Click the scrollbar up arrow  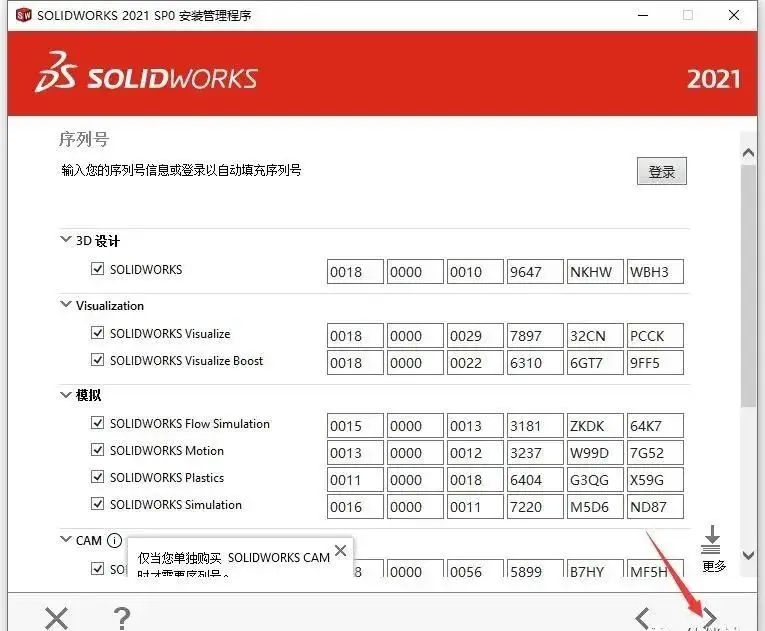(748, 153)
